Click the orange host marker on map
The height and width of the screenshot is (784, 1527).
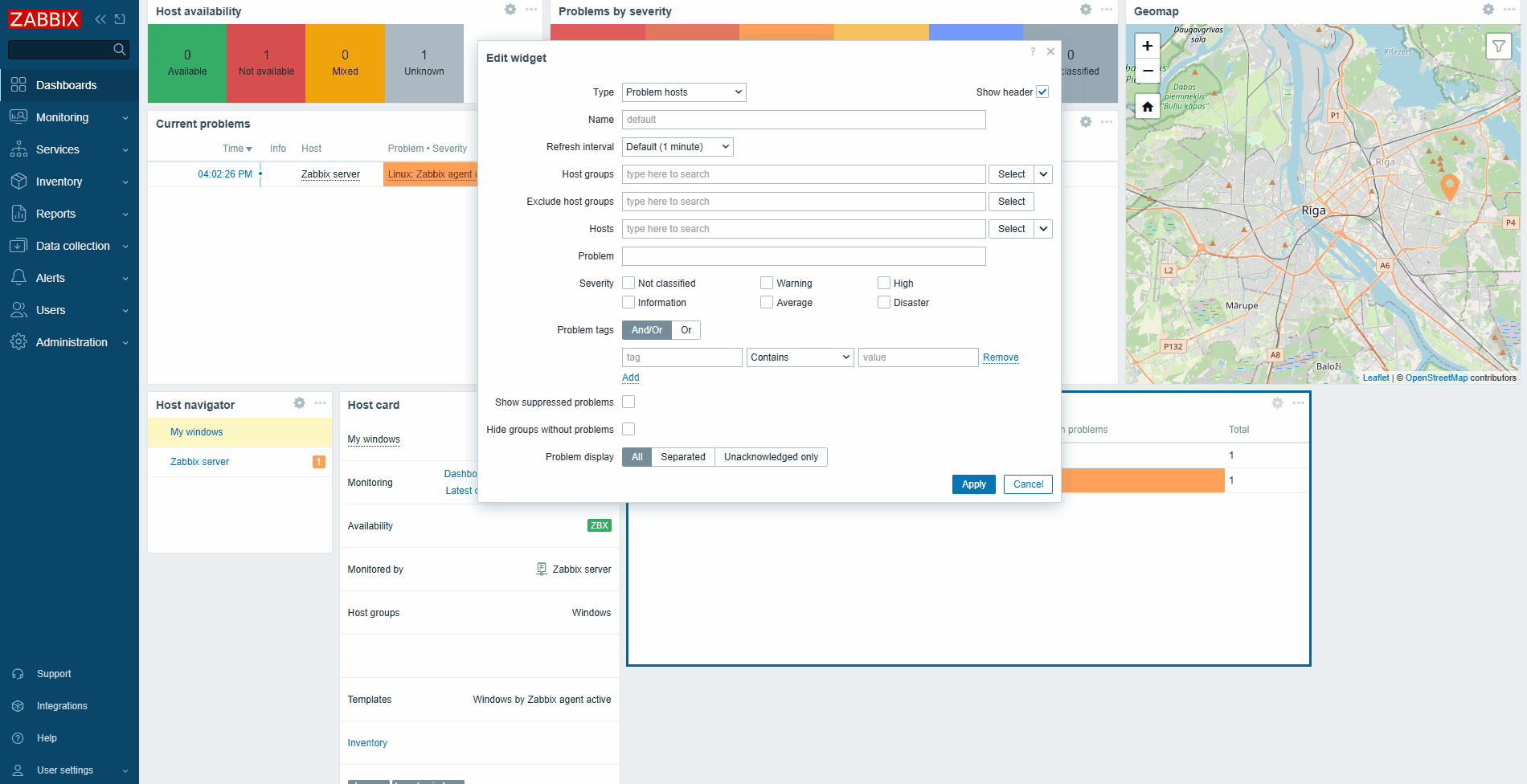click(x=1449, y=186)
